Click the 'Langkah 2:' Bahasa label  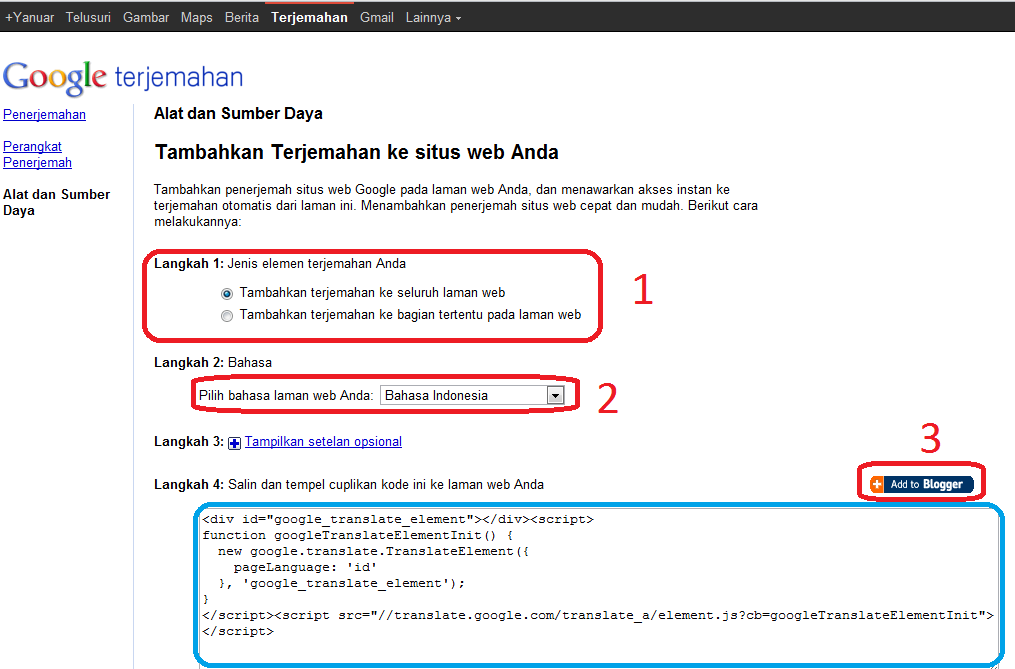213,363
